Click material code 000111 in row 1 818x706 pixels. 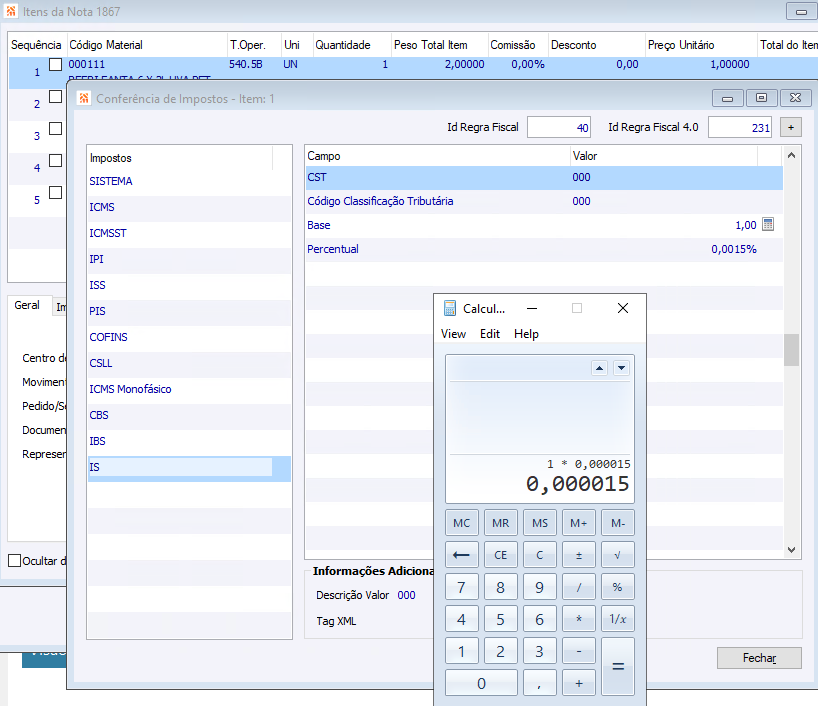point(87,64)
